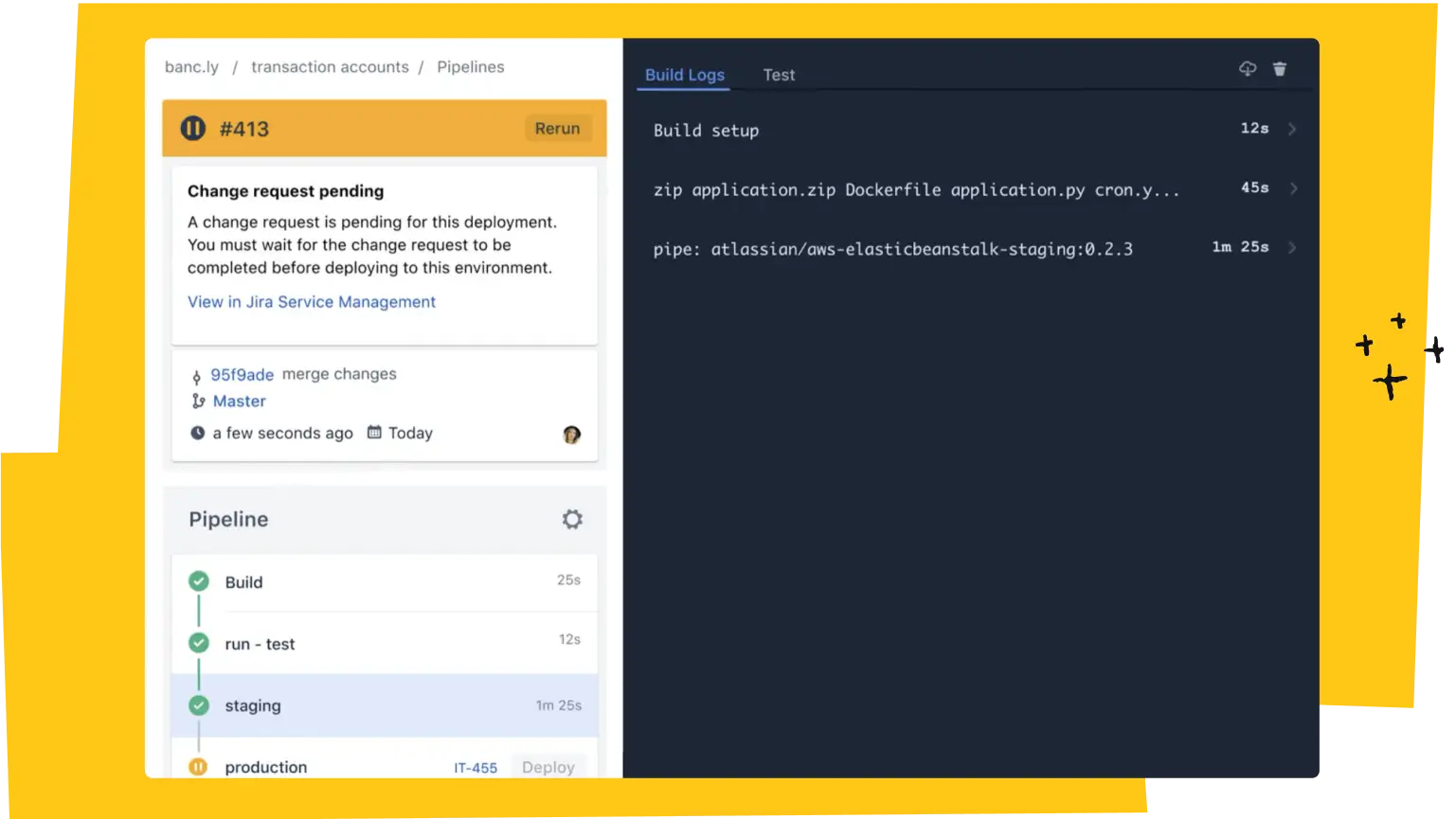Switch to the Test tab

coord(779,75)
